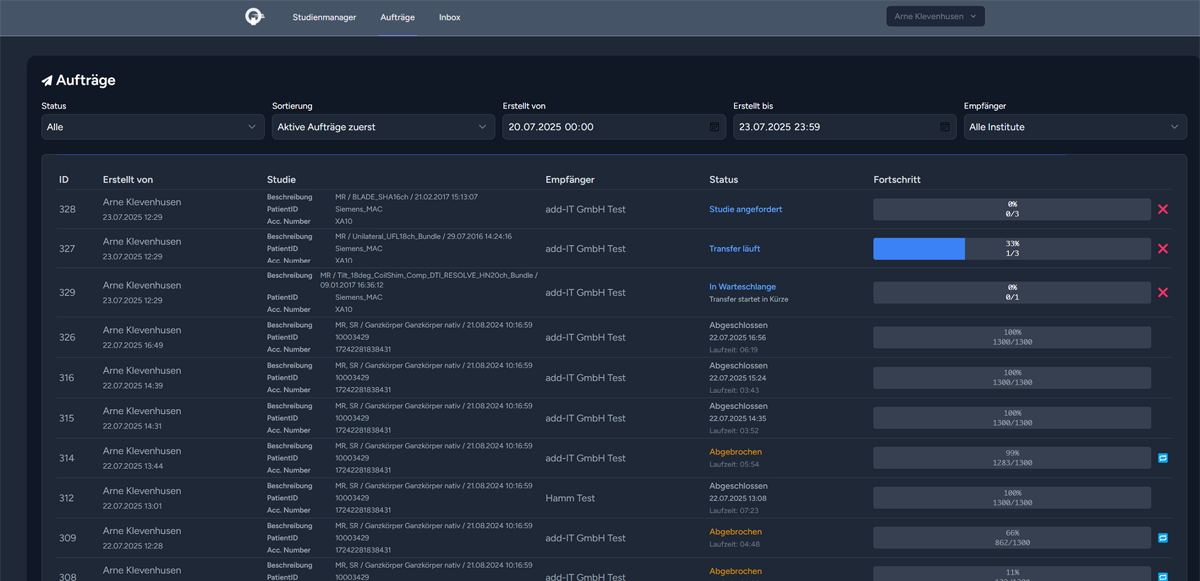The height and width of the screenshot is (581, 1200).
Task: Click the Erstellt von date field
Action: click(x=604, y=127)
